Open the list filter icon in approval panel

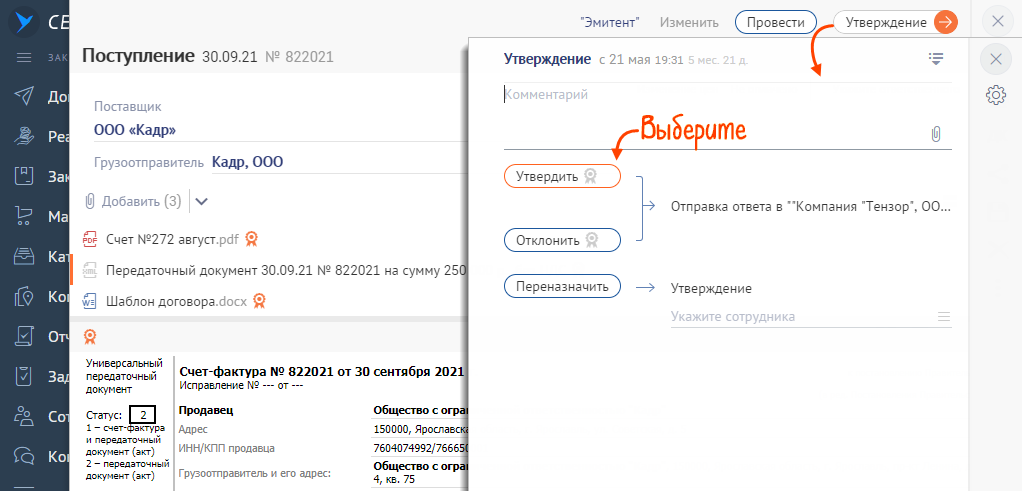936,59
